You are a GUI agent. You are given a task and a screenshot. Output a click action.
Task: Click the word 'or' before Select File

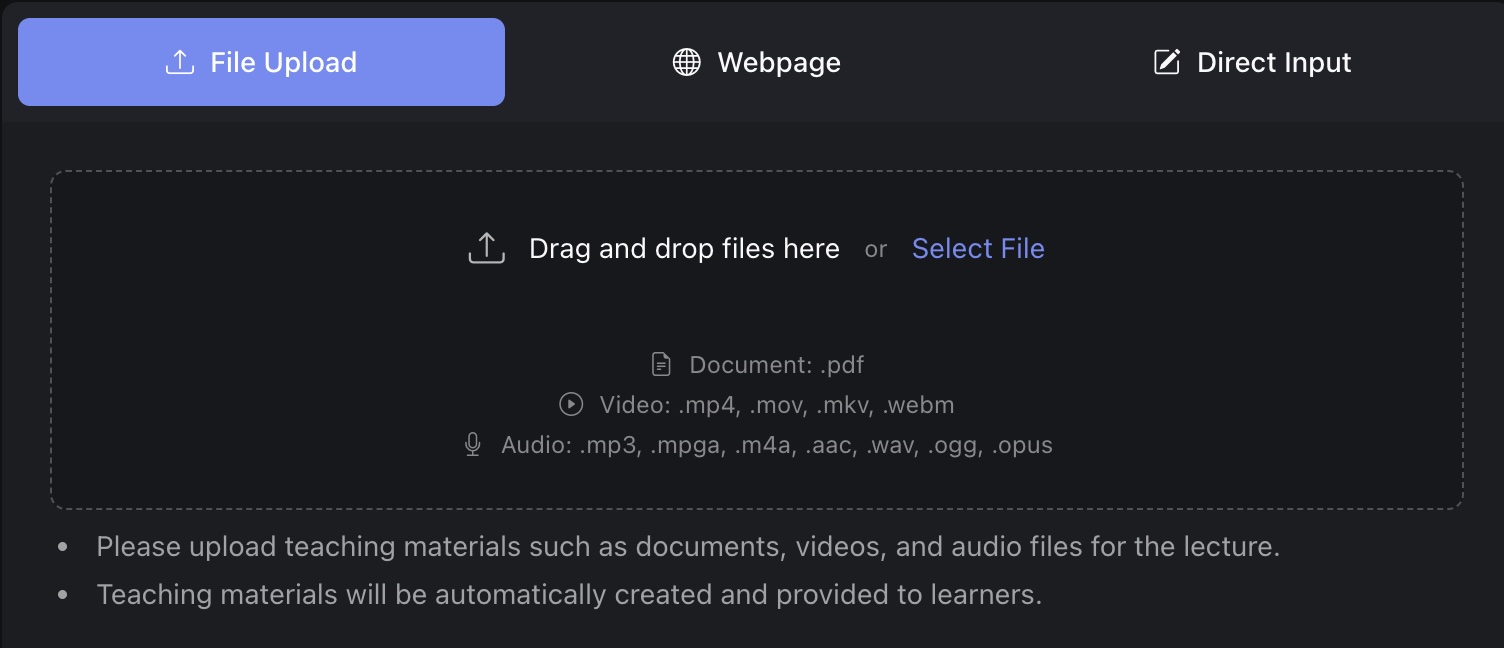875,249
